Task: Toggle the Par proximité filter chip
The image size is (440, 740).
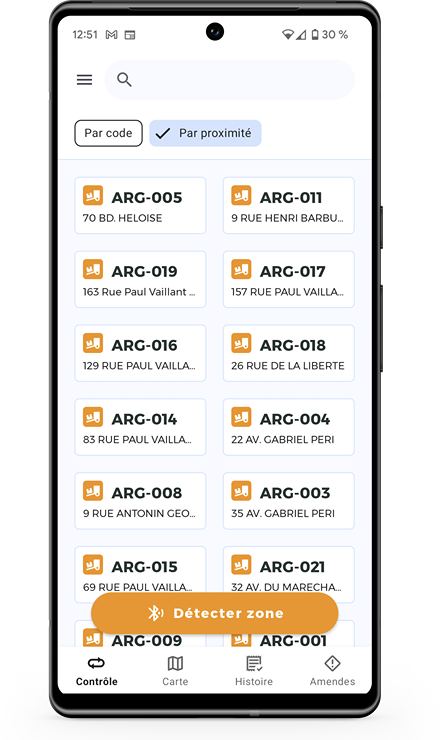Action: click(205, 133)
